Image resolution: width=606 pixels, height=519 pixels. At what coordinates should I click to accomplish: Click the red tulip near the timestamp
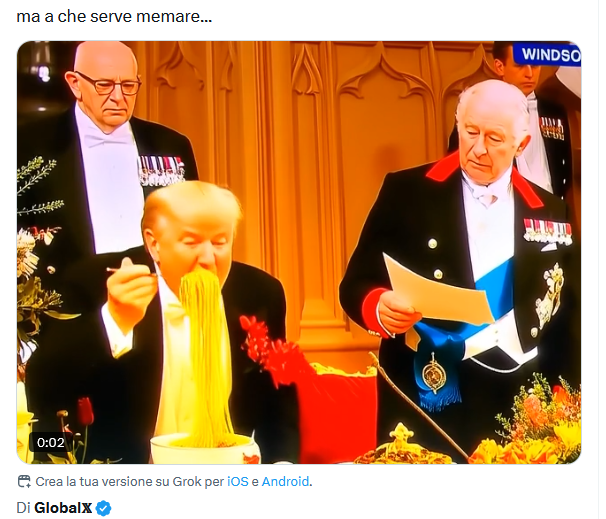coord(85,411)
